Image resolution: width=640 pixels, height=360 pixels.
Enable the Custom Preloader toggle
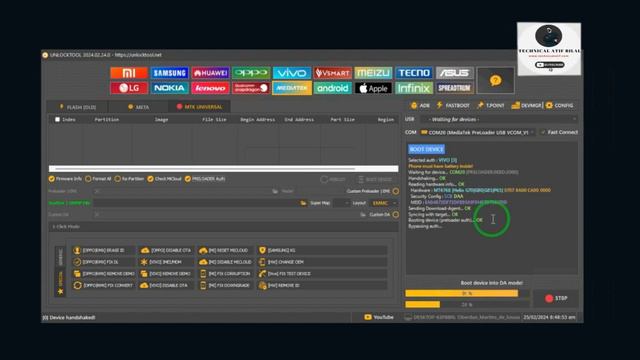pos(396,191)
